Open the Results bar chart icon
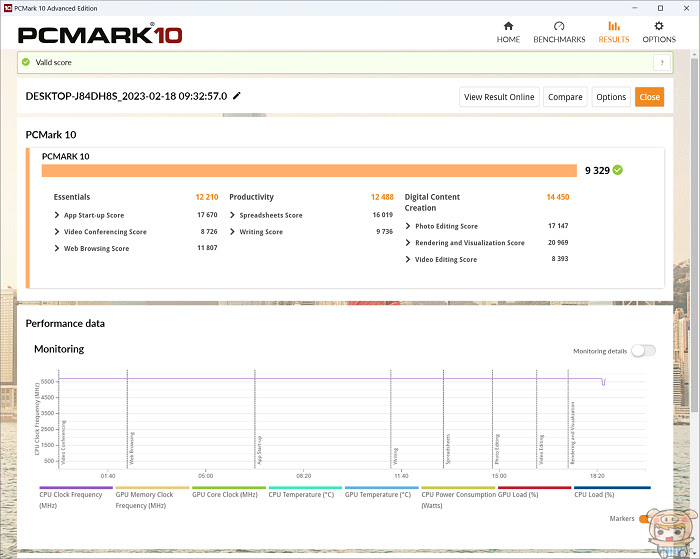Image resolution: width=700 pixels, height=559 pixels. (614, 26)
